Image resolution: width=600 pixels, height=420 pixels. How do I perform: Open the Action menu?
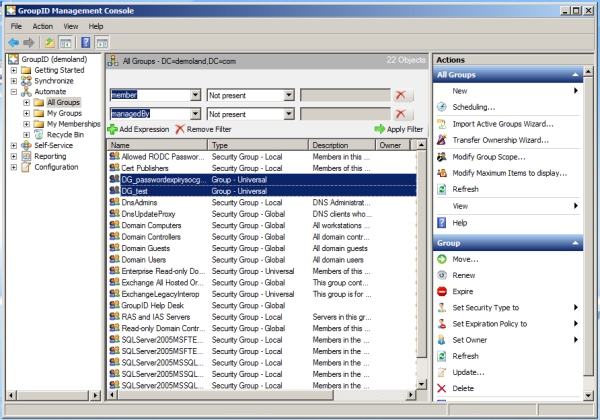click(x=42, y=26)
